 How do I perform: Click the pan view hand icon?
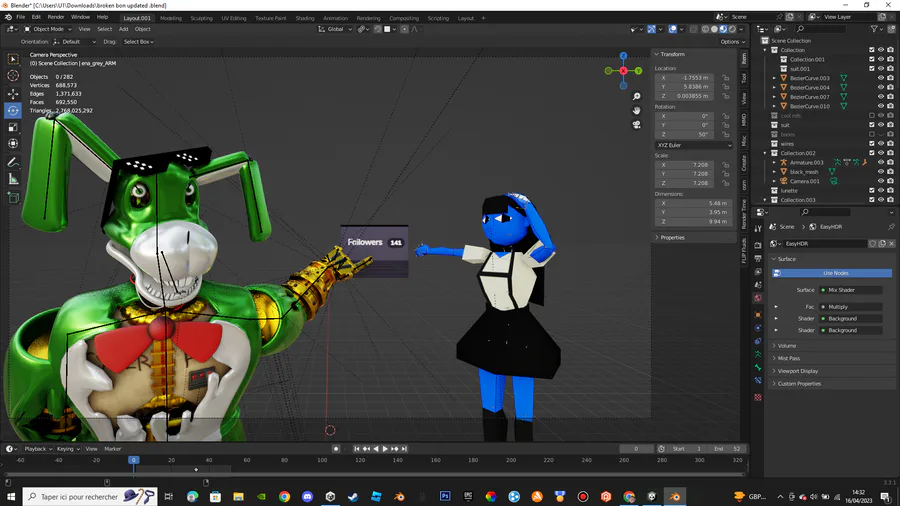coord(637,110)
